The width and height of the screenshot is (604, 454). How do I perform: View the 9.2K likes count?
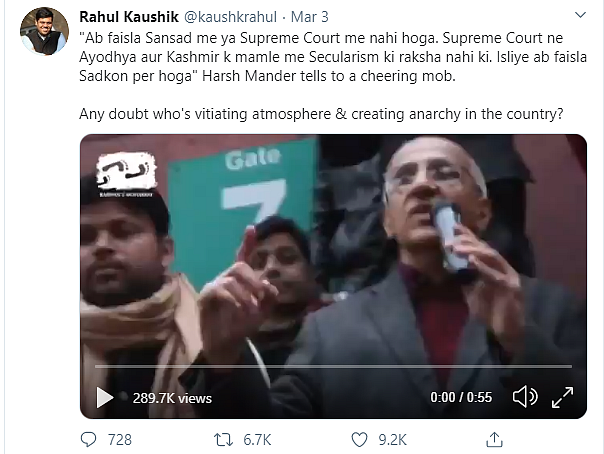(x=393, y=440)
